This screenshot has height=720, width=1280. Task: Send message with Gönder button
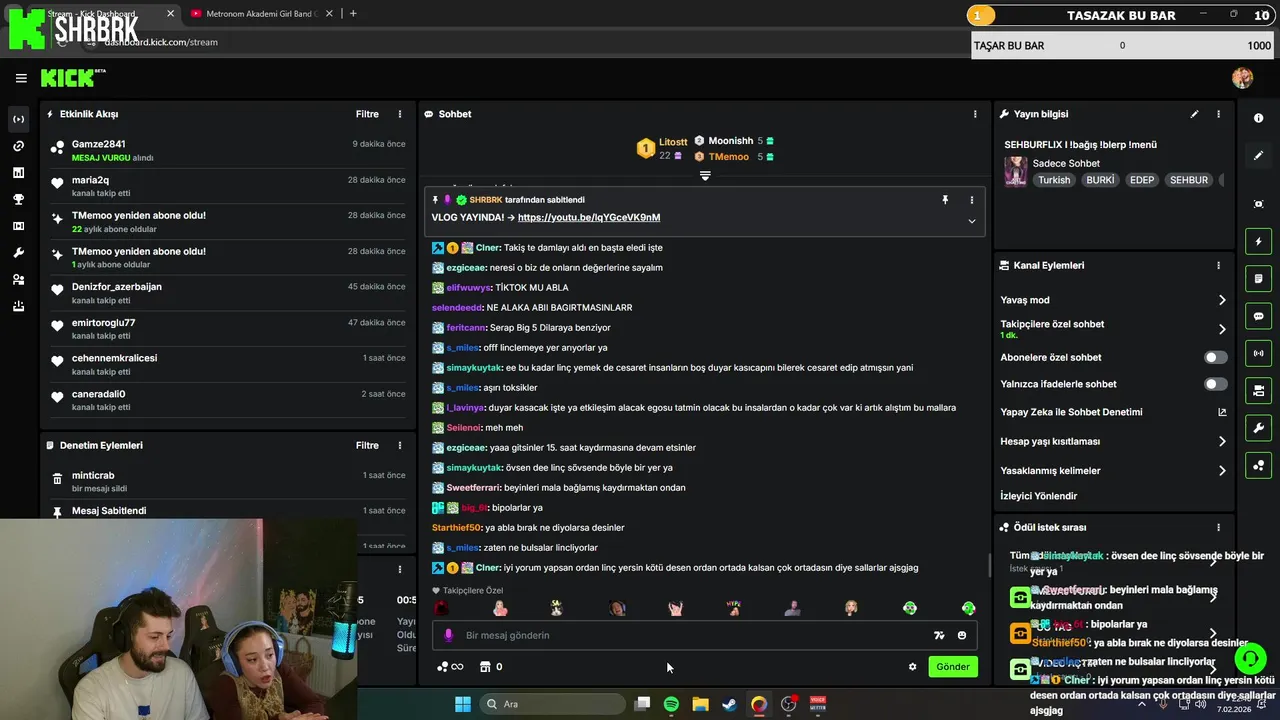(x=953, y=667)
